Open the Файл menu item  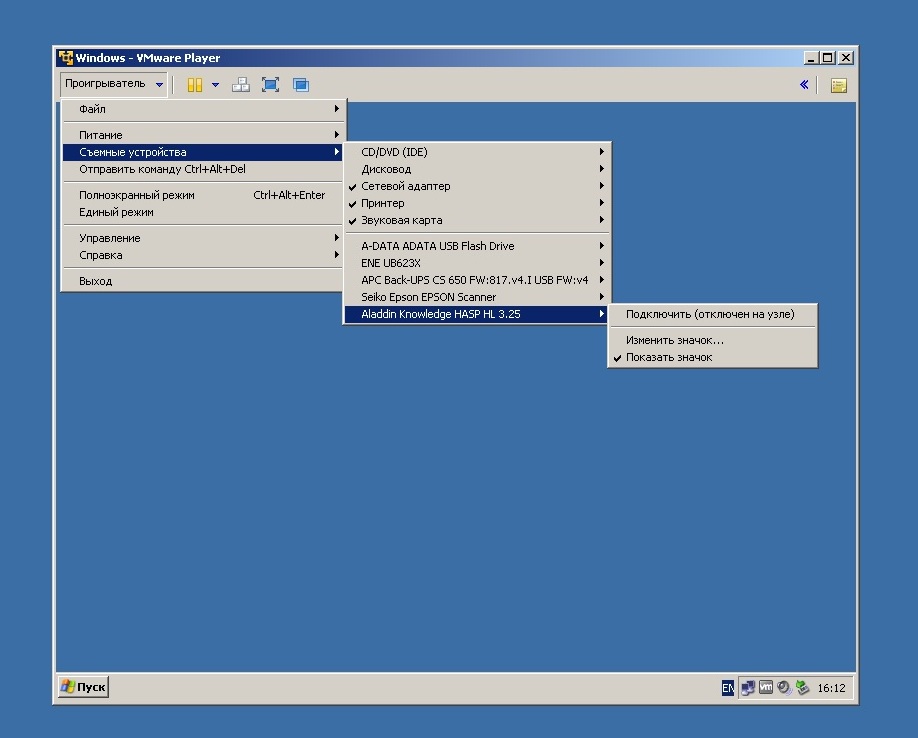coord(92,109)
